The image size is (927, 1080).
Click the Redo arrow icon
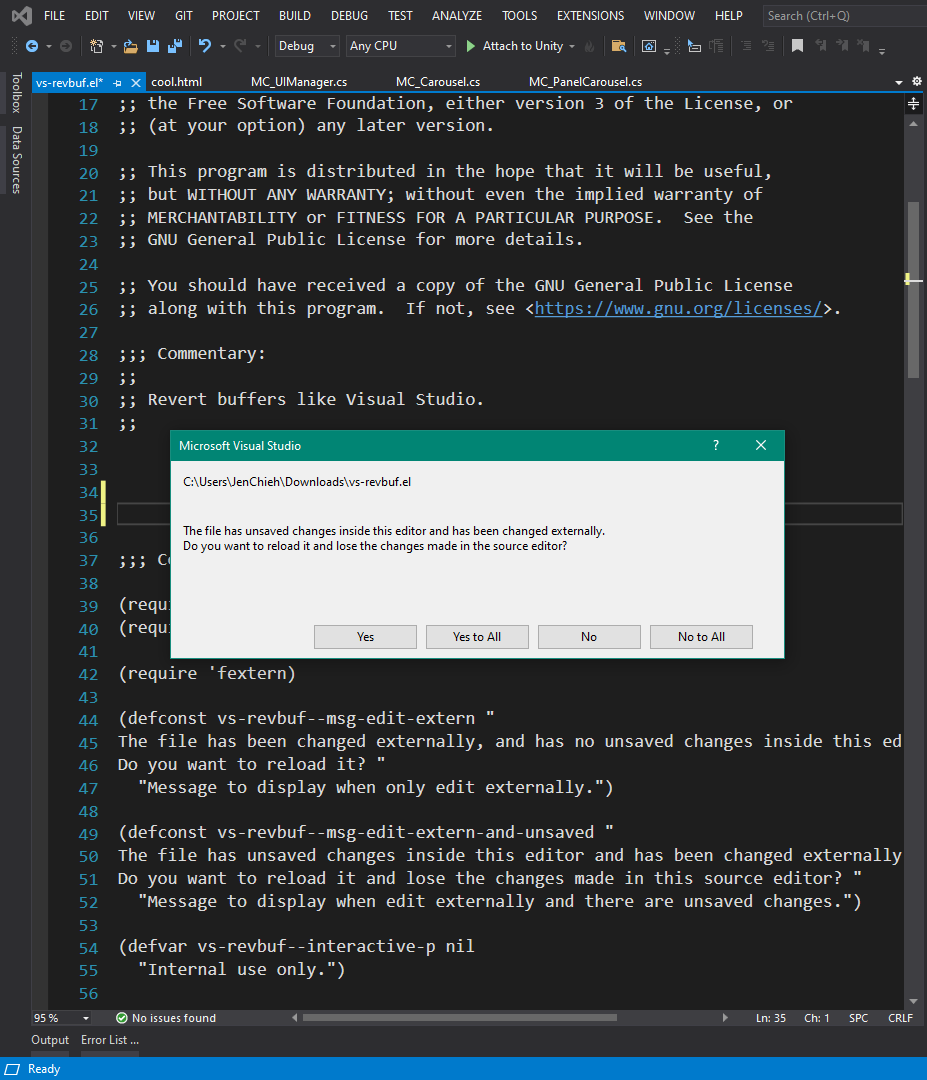point(240,46)
